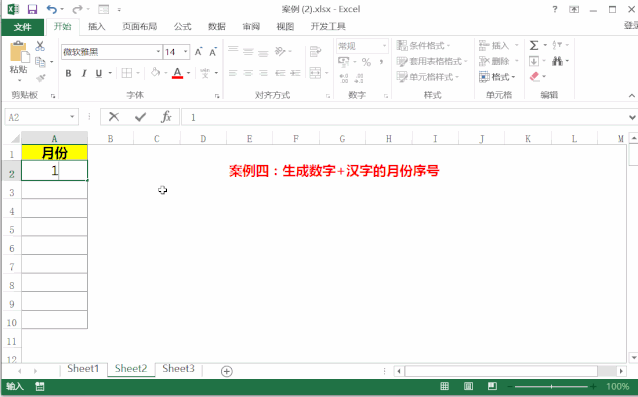Open the font size dropdown

coord(186,52)
